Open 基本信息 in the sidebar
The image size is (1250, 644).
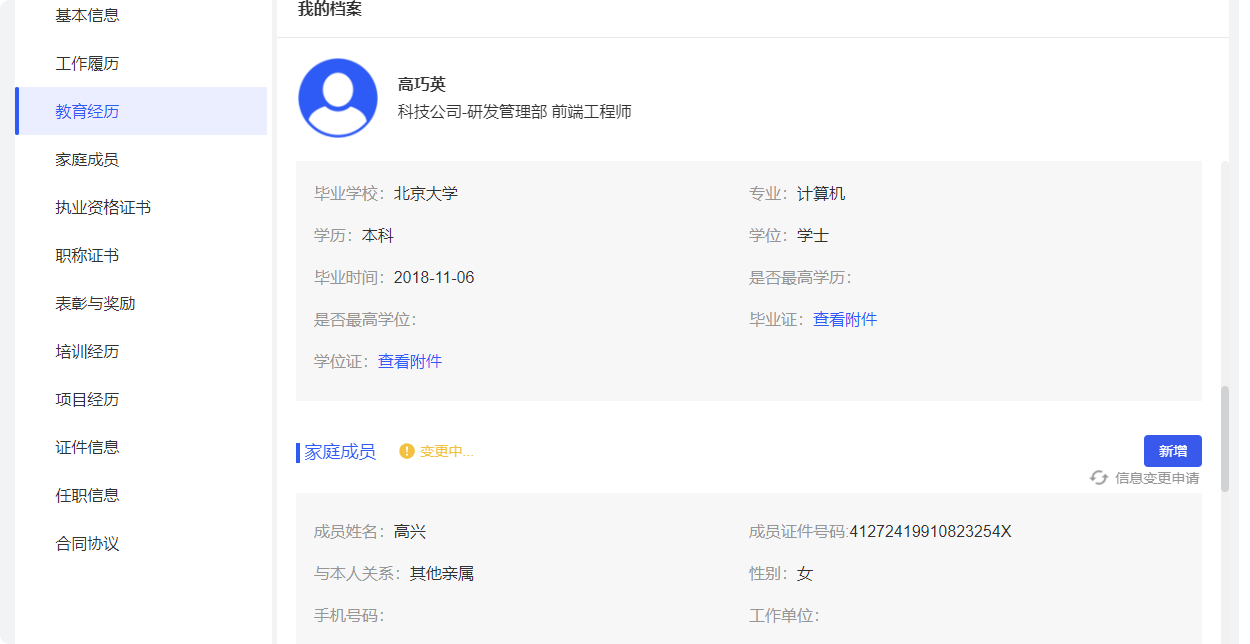(x=87, y=16)
